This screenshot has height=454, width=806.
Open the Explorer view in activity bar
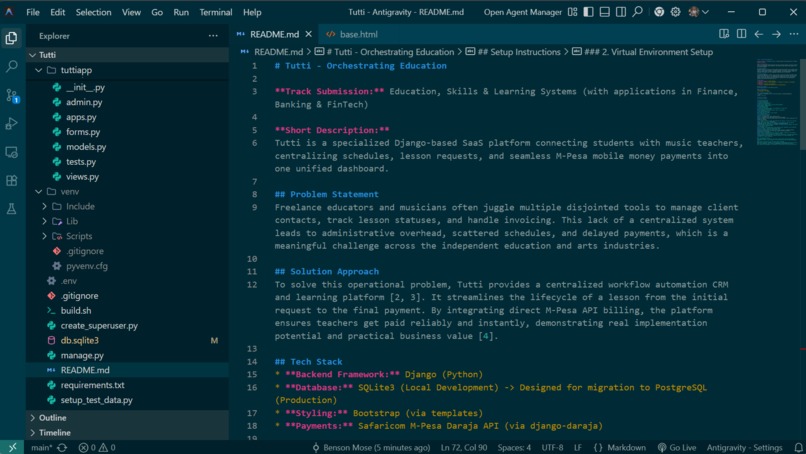coord(11,38)
